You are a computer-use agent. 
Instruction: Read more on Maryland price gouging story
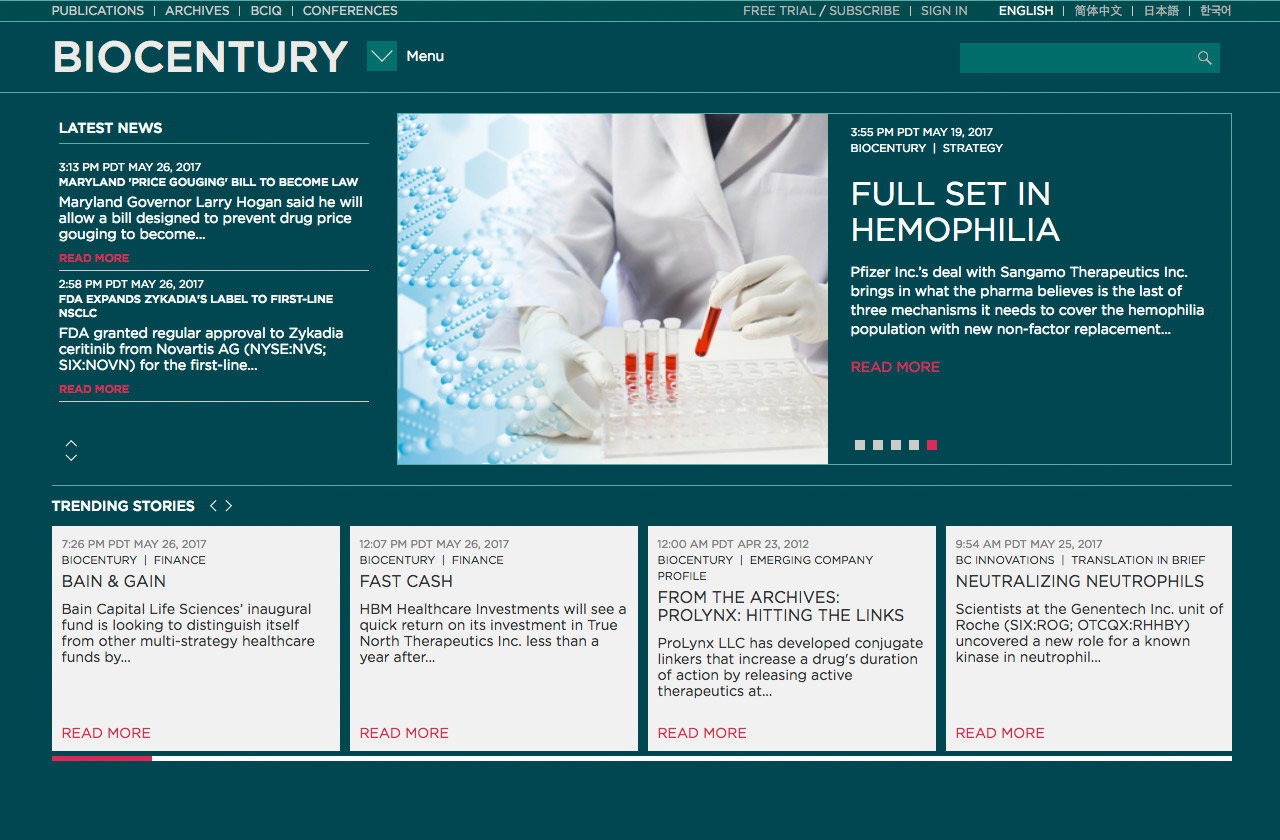94,258
